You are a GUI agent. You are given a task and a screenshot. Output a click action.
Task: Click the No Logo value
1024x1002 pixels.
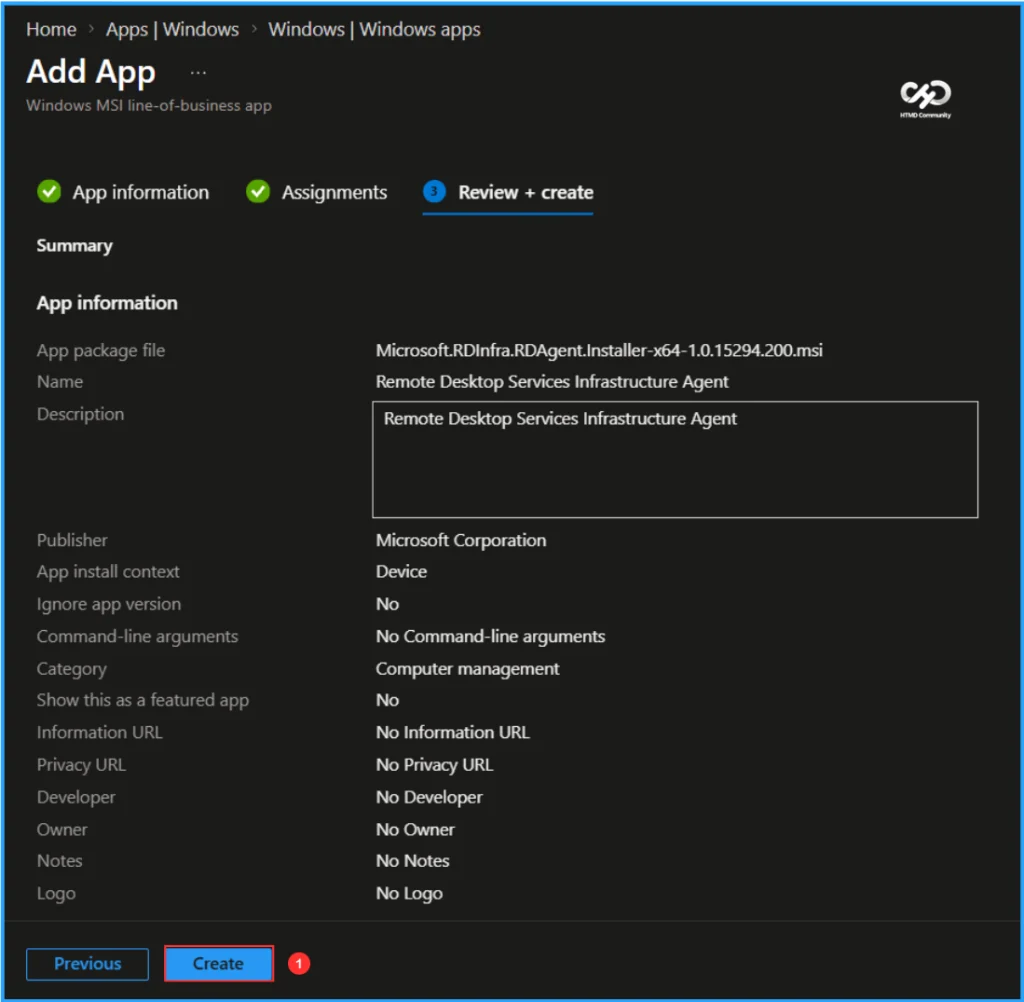point(409,893)
